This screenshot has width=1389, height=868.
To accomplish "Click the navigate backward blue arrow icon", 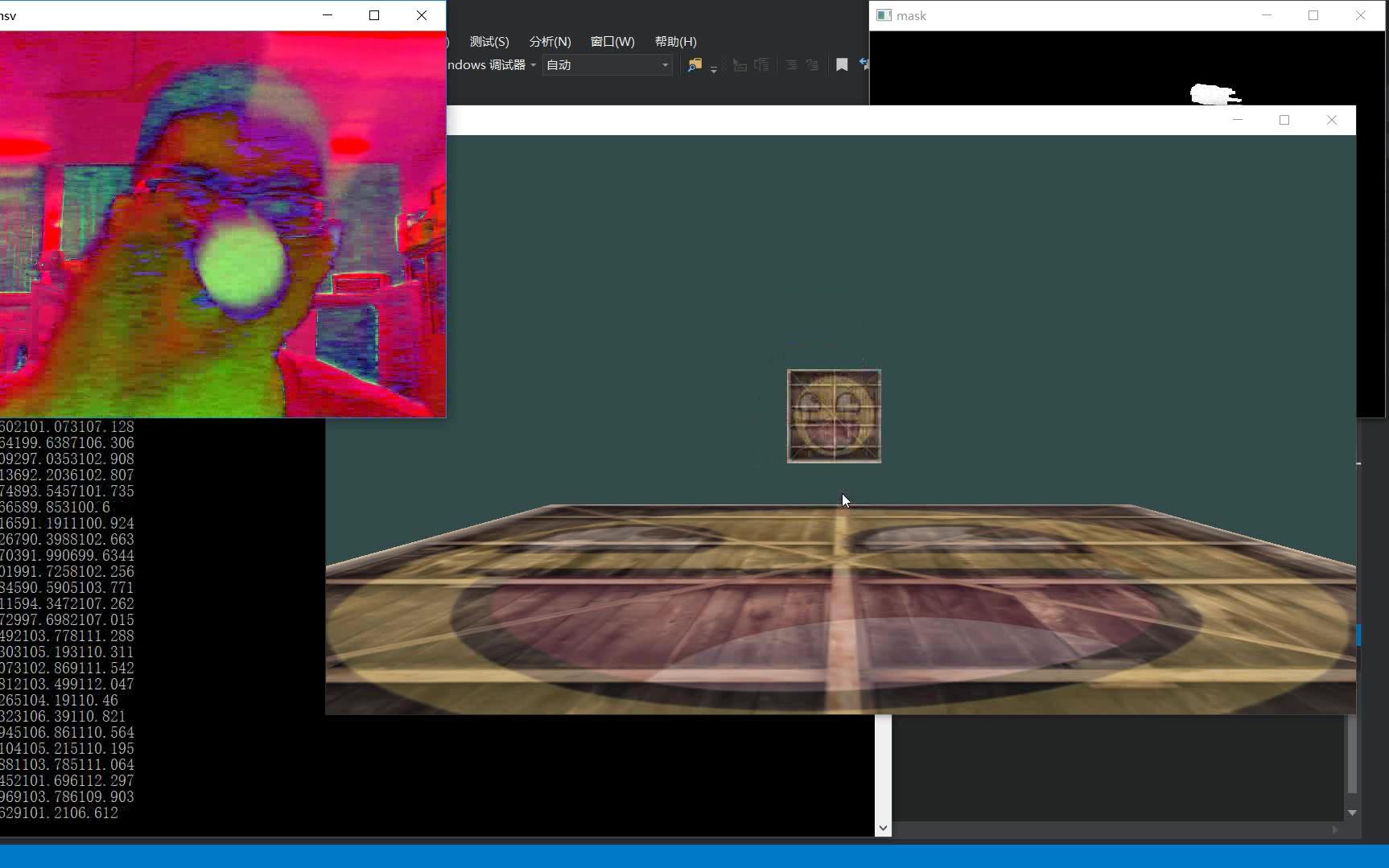I will 864,64.
